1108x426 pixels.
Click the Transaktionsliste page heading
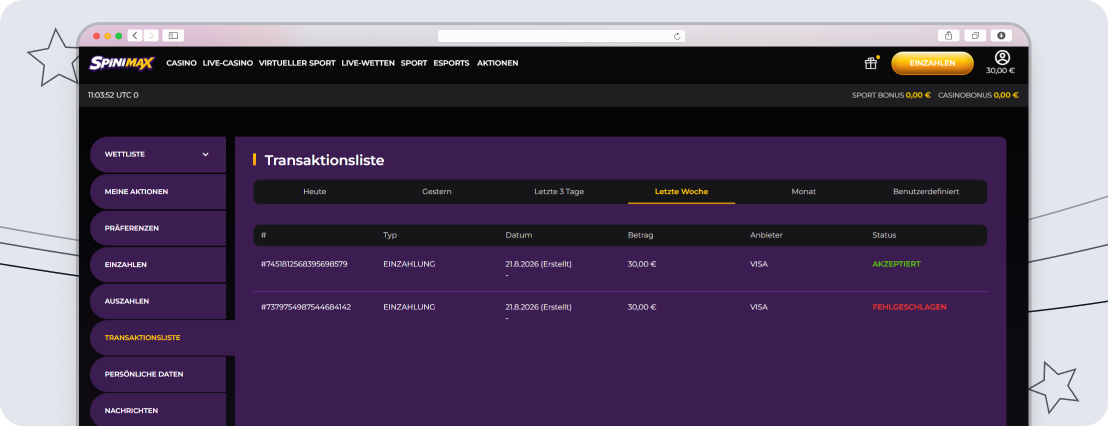[324, 160]
